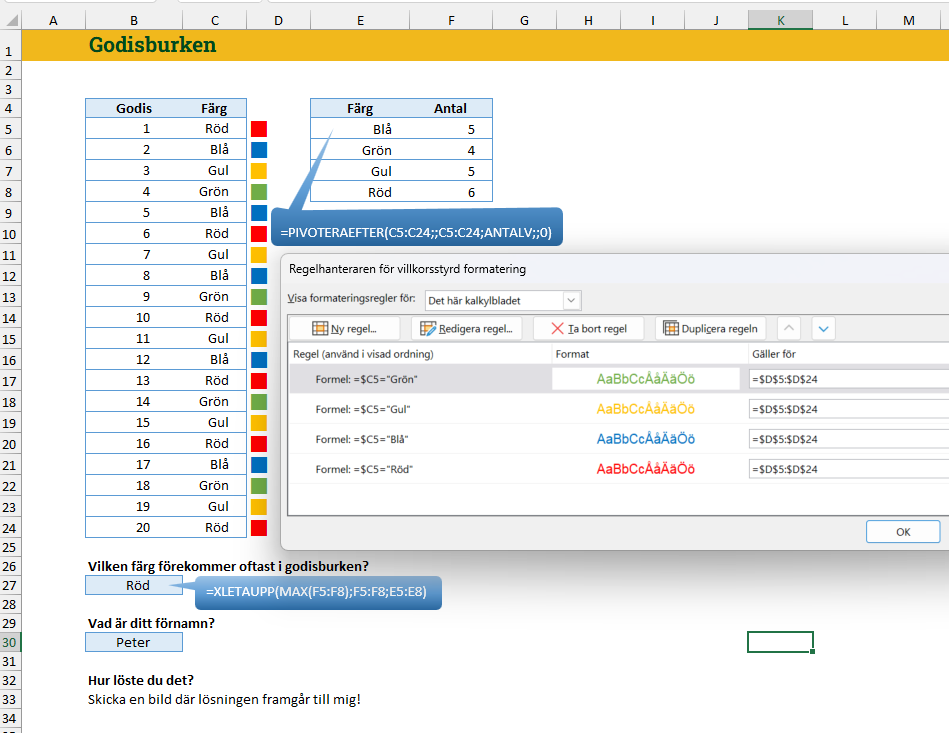Viewport: 949px width, 733px height.
Task: Click the Godisburken title cell
Action: click(x=153, y=45)
